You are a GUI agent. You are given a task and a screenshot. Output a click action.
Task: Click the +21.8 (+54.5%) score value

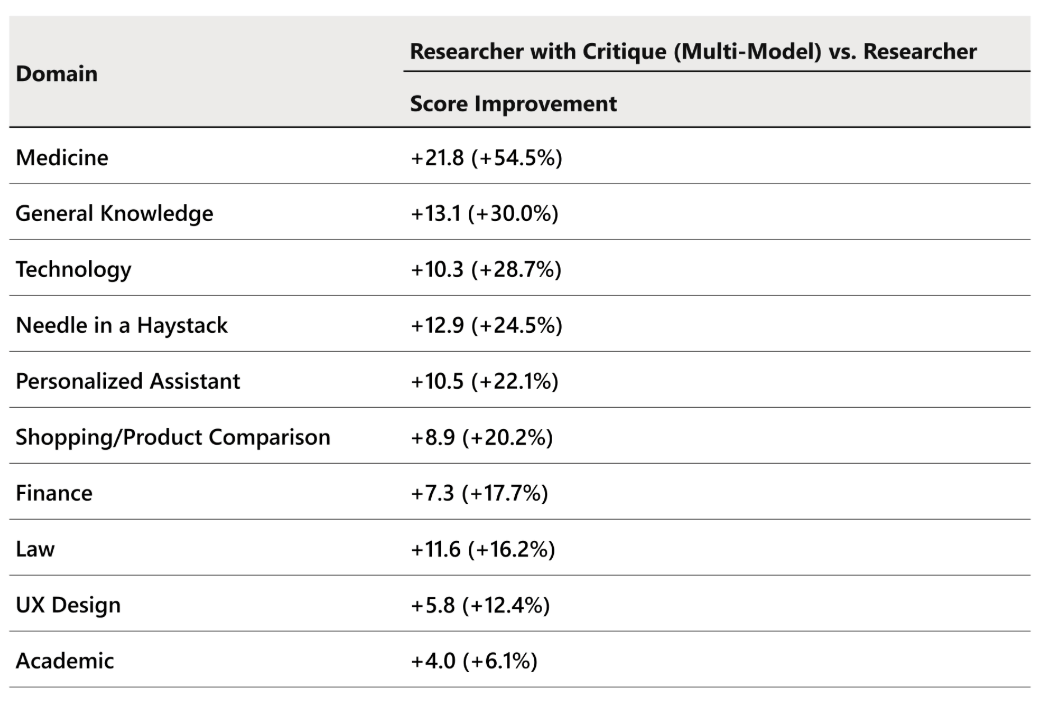coord(486,157)
